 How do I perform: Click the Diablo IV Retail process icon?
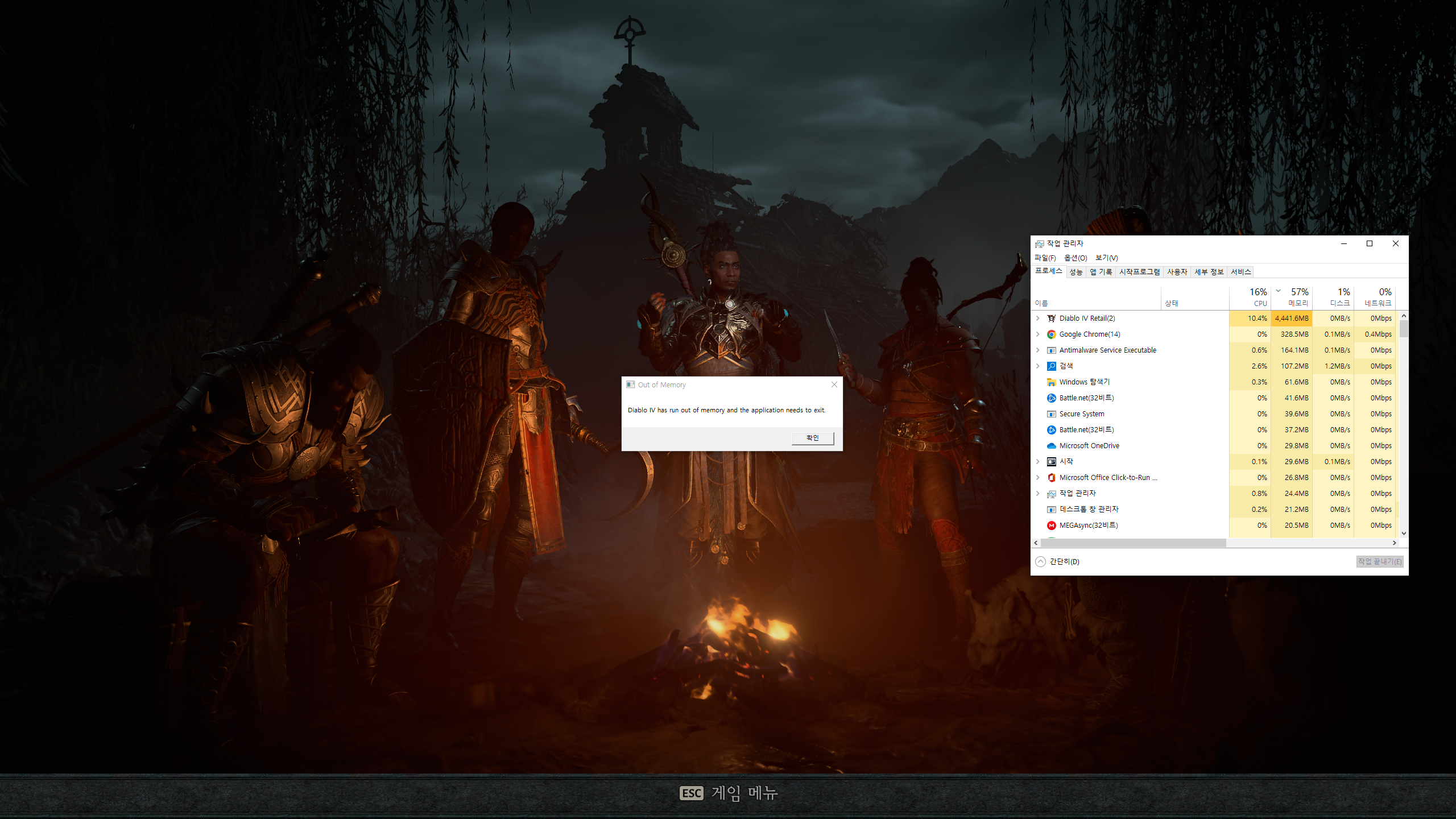pos(1051,318)
